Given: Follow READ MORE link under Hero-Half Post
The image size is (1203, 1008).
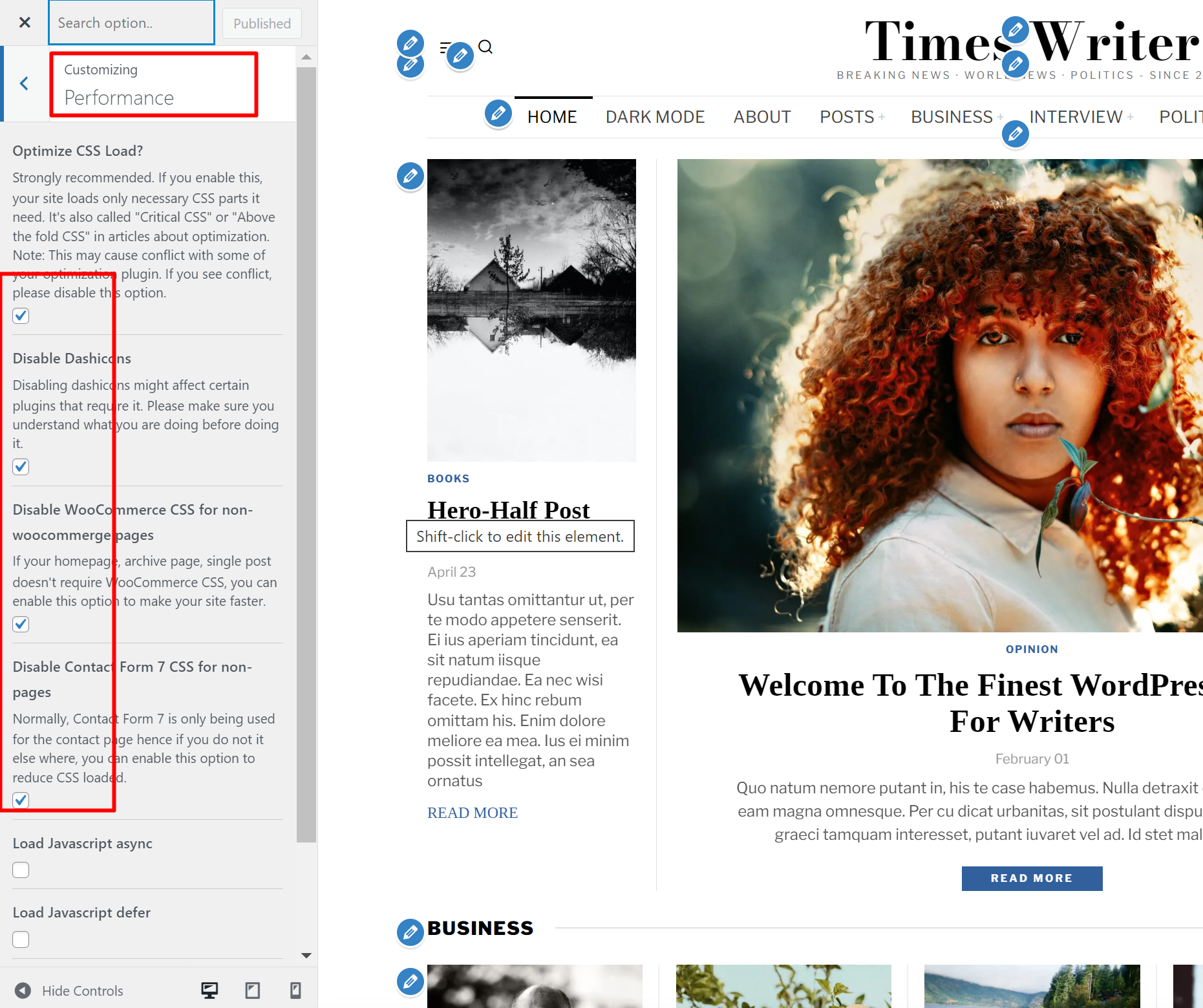Looking at the screenshot, I should (x=473, y=813).
